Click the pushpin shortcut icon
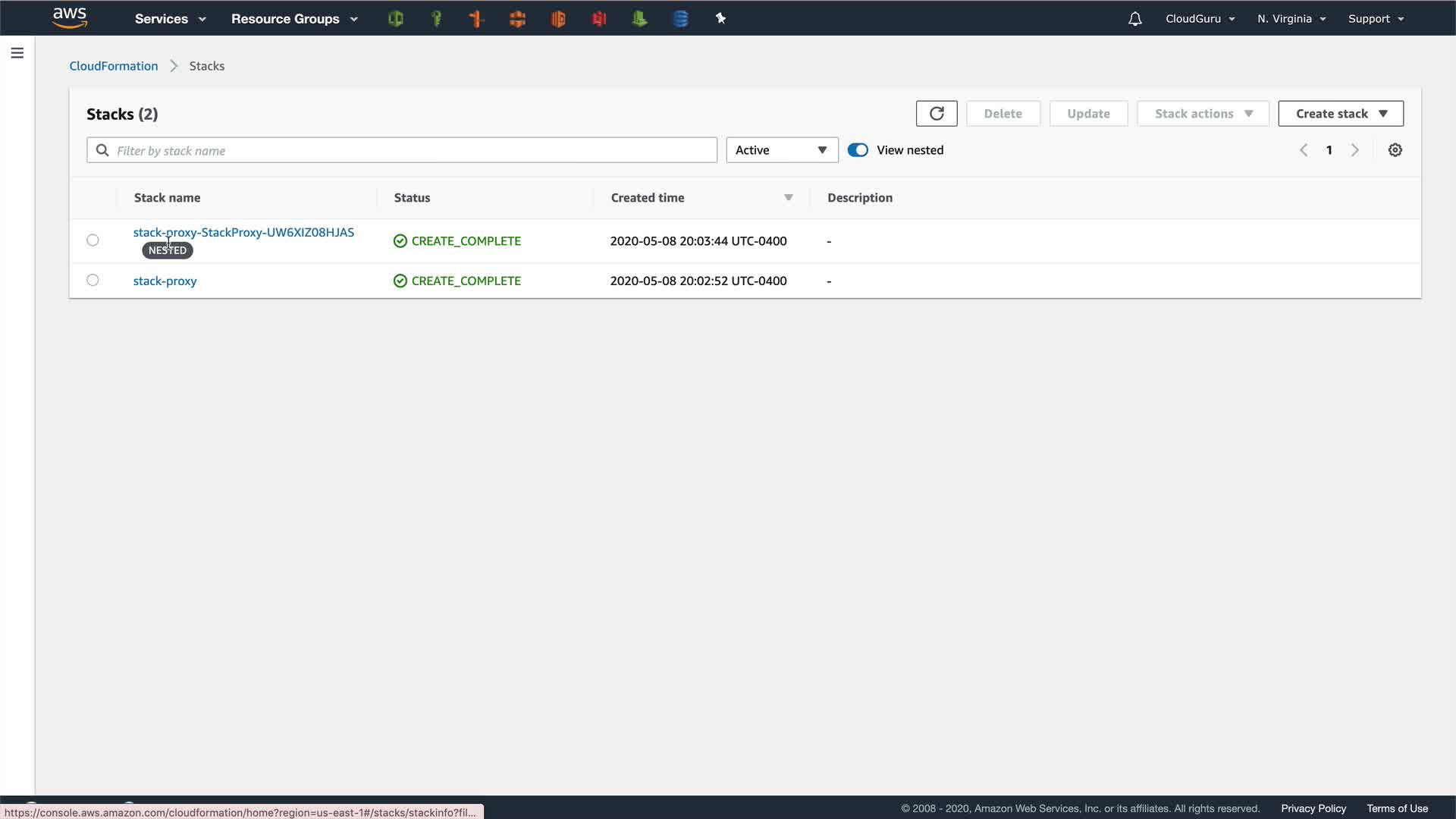This screenshot has height=819, width=1456. pyautogui.click(x=720, y=19)
